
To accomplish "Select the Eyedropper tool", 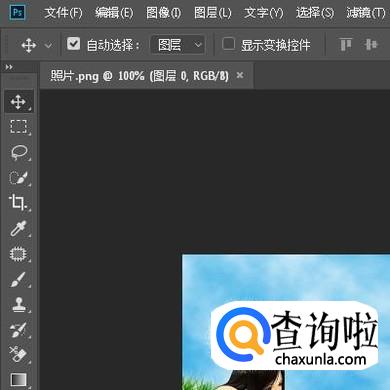I will (19, 228).
